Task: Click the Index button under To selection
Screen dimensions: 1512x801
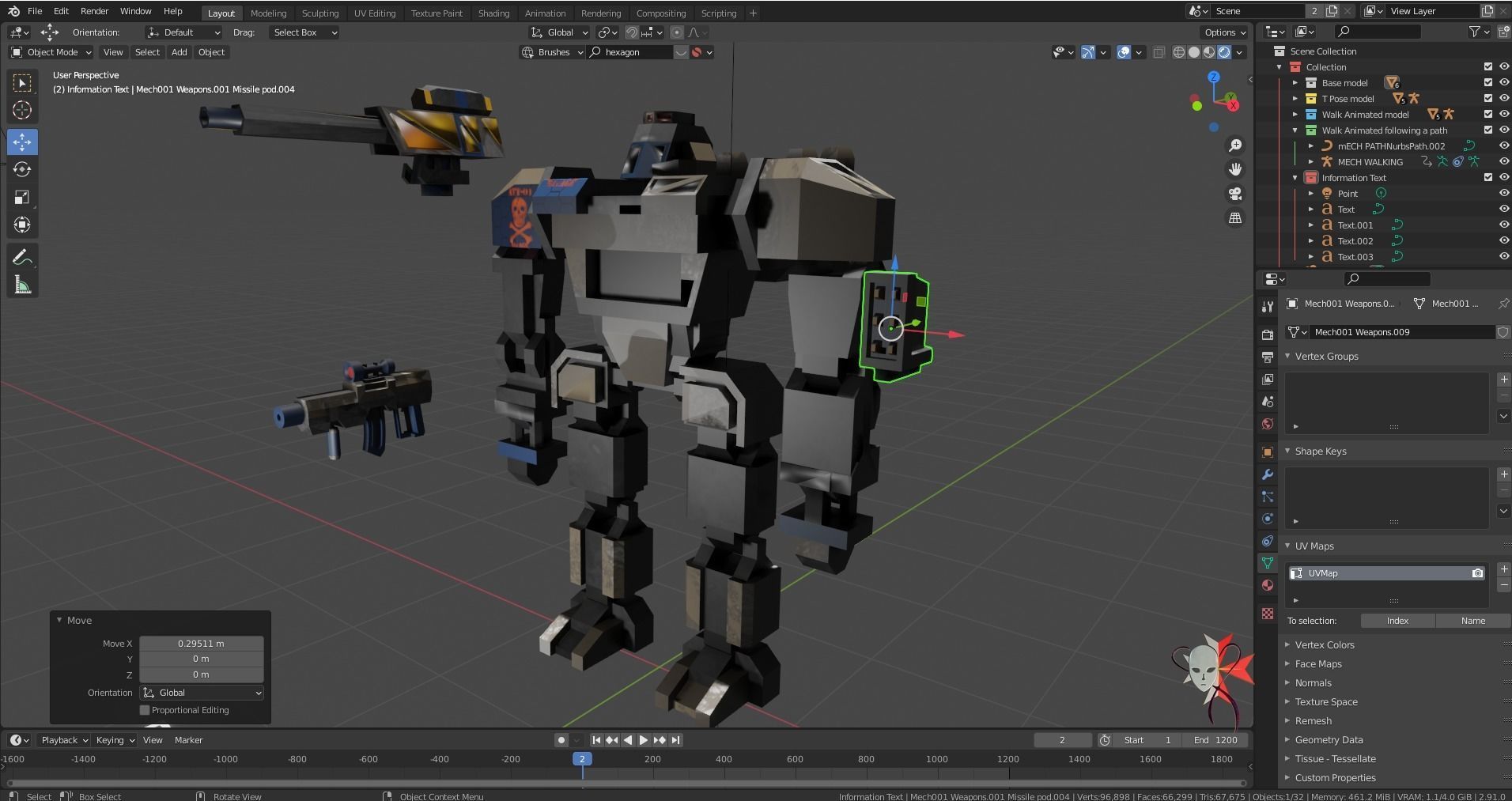Action: [1397, 621]
